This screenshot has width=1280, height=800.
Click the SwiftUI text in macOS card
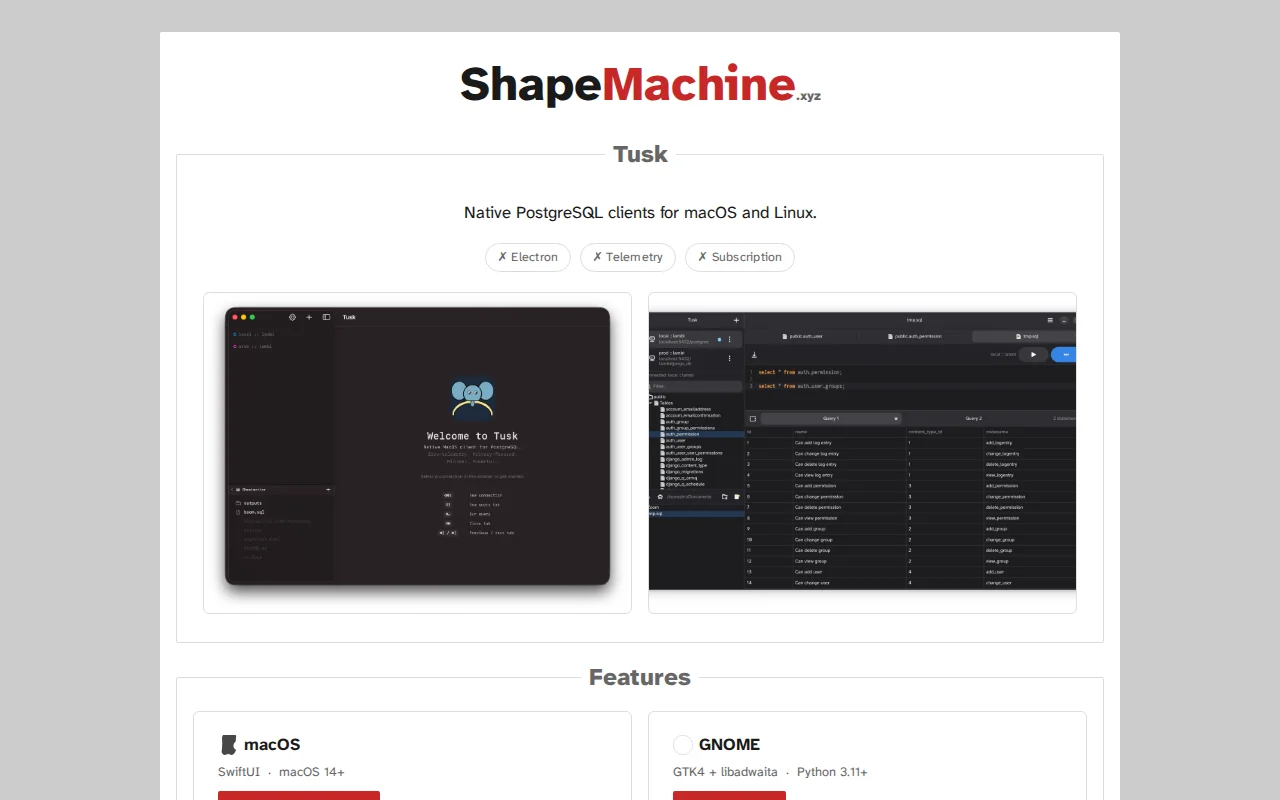(x=240, y=772)
